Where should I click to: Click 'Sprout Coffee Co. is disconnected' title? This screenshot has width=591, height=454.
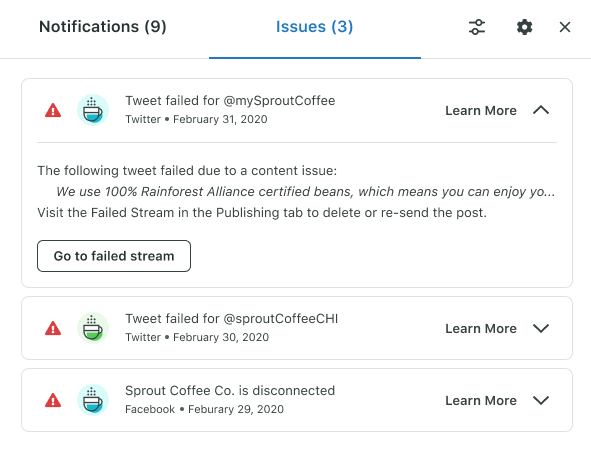tap(230, 391)
